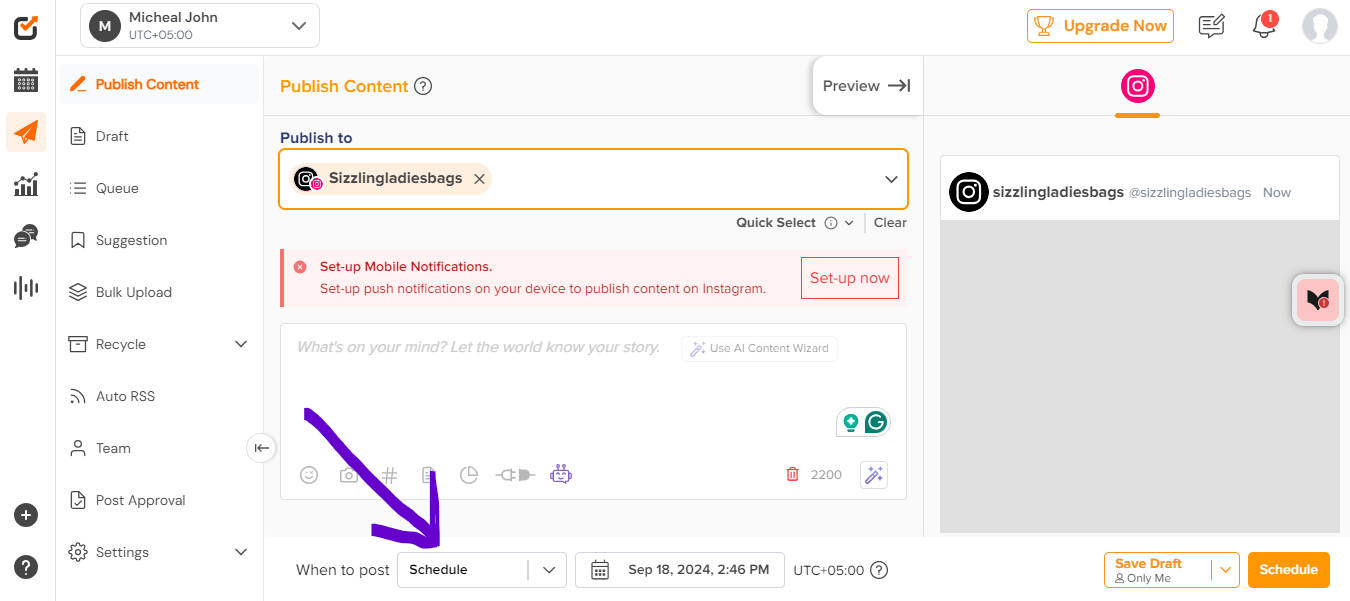Click the help icon beside UTC+05:00
1350x601 pixels.
(879, 570)
